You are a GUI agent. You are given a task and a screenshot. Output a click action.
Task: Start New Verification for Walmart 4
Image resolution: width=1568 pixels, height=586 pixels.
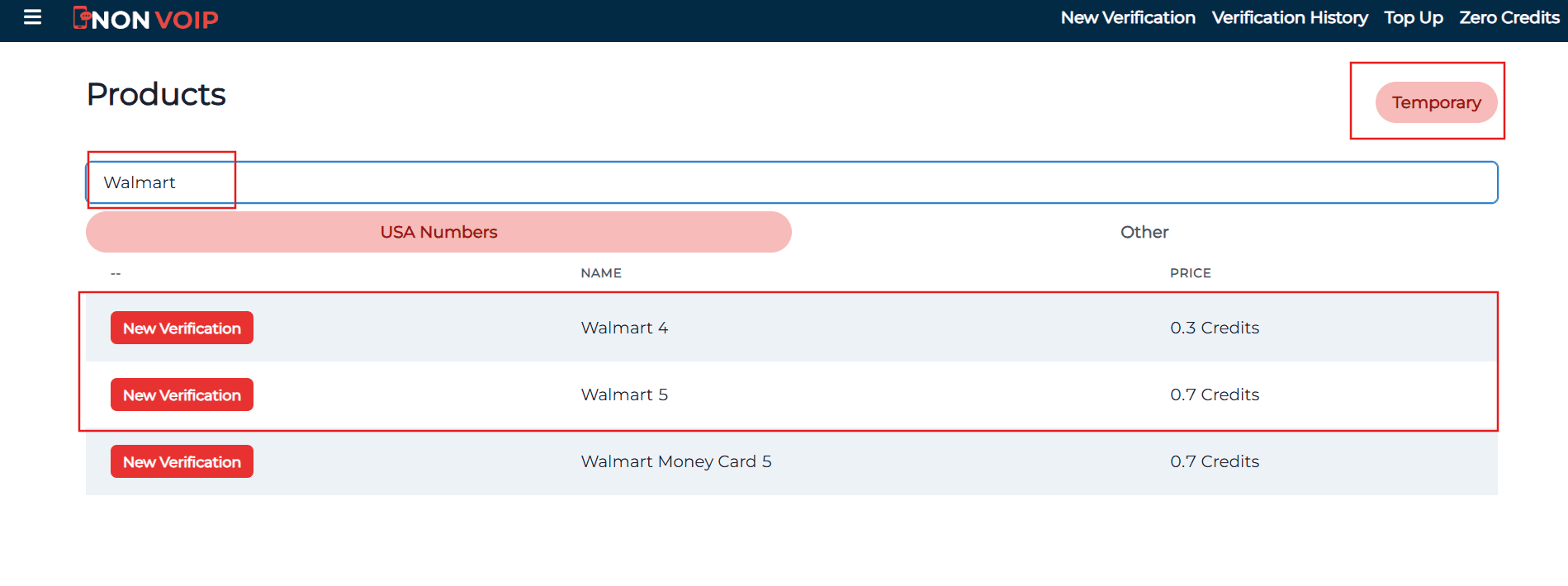[182, 328]
